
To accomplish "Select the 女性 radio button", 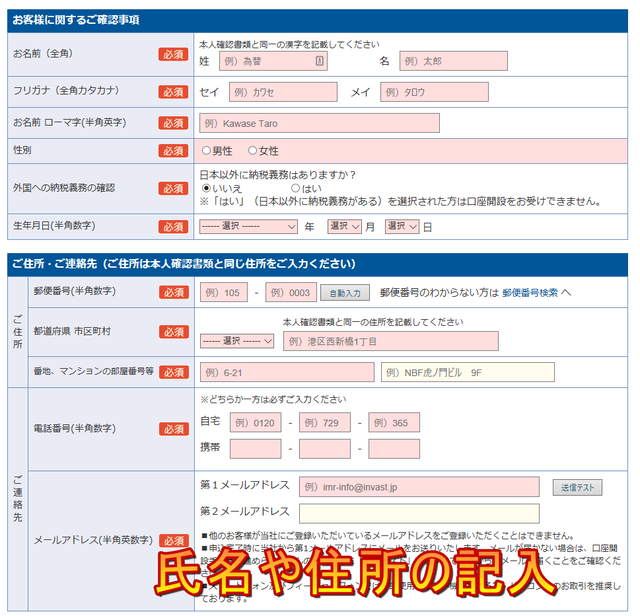I will (x=253, y=151).
